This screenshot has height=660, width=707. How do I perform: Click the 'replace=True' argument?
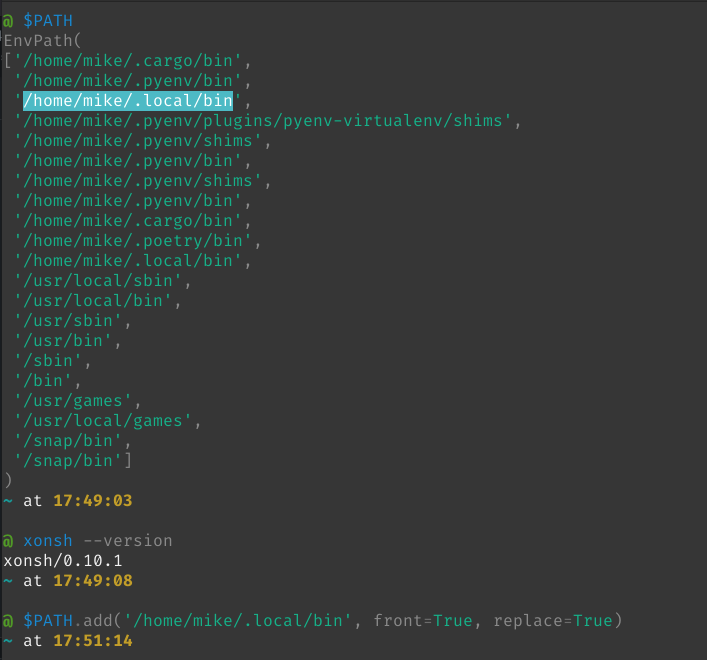tap(553, 621)
